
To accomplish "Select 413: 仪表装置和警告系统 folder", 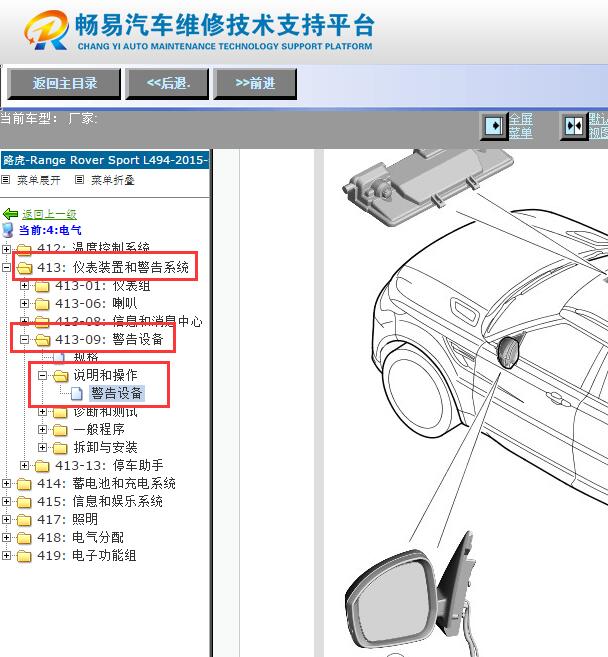I will tap(113, 267).
